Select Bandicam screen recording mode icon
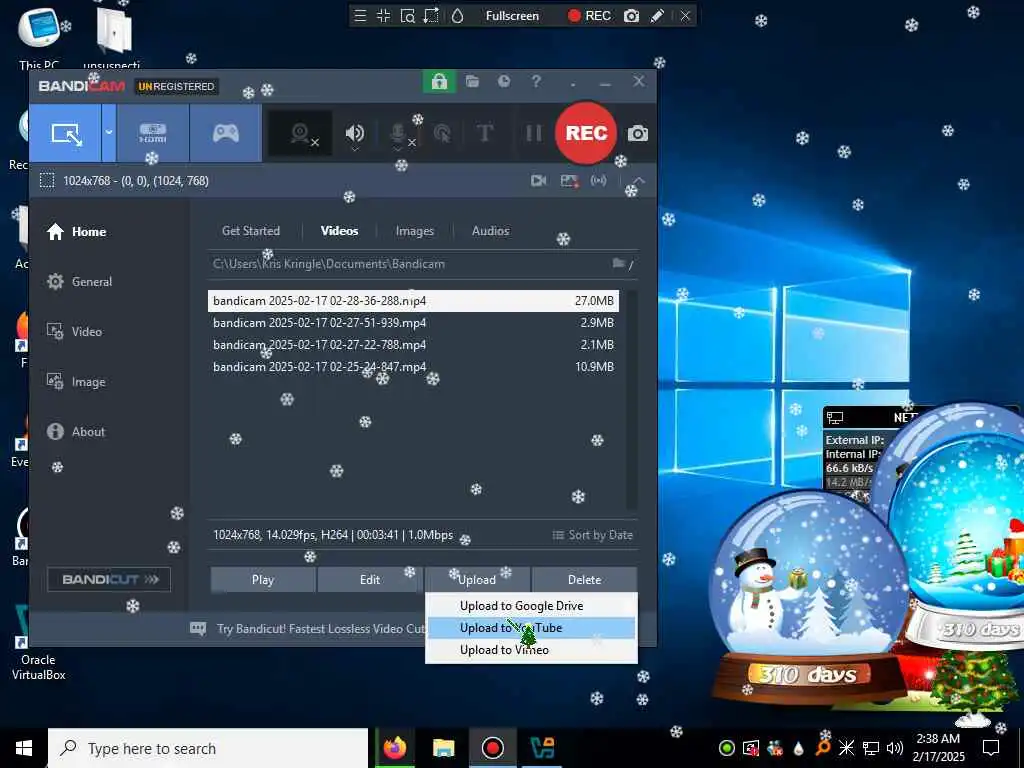Screen dimensions: 1024x768 66,133
